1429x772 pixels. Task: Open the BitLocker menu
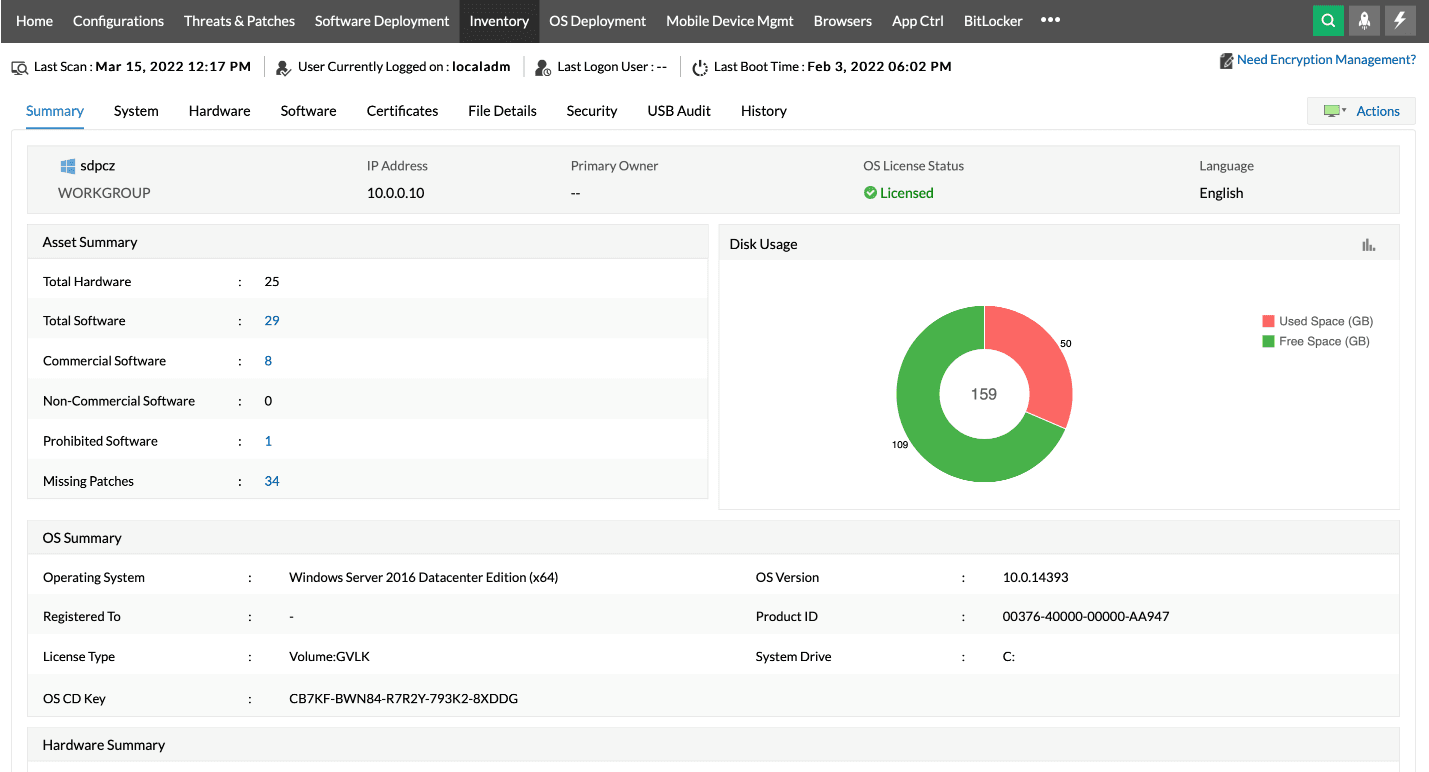point(993,21)
